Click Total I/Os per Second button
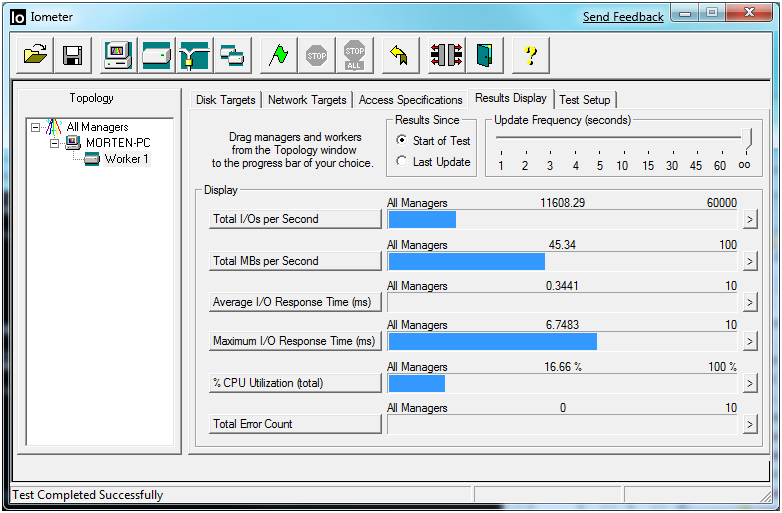The image size is (782, 513). coord(295,219)
